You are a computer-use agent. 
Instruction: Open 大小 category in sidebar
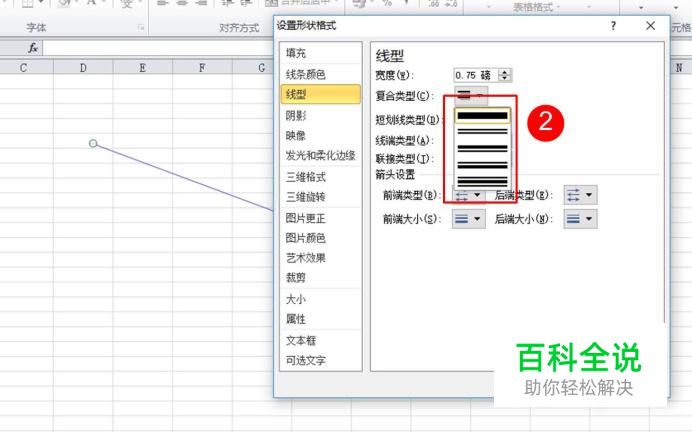(x=320, y=299)
